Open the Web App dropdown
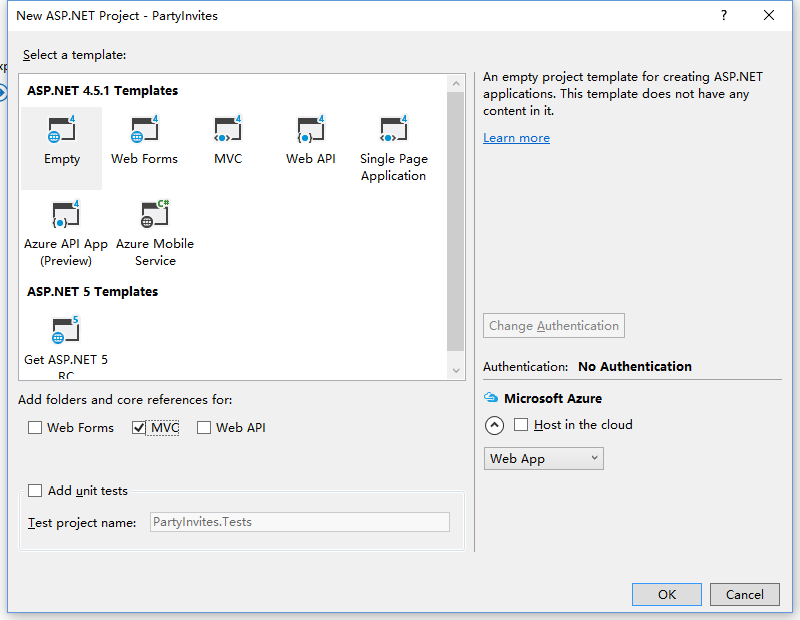Image resolution: width=800 pixels, height=620 pixels. [x=543, y=458]
